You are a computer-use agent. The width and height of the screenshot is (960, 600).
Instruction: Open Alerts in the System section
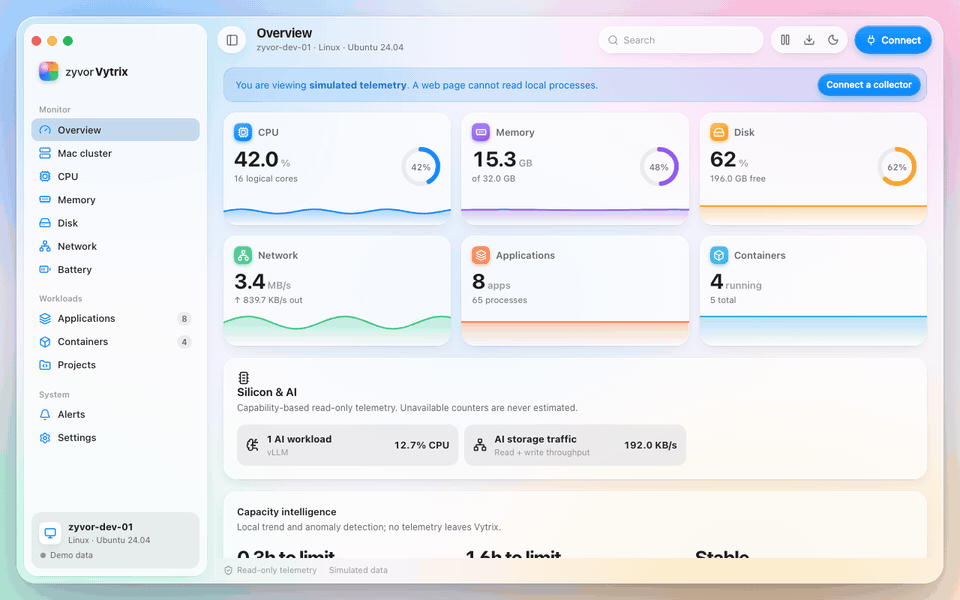(x=115, y=414)
